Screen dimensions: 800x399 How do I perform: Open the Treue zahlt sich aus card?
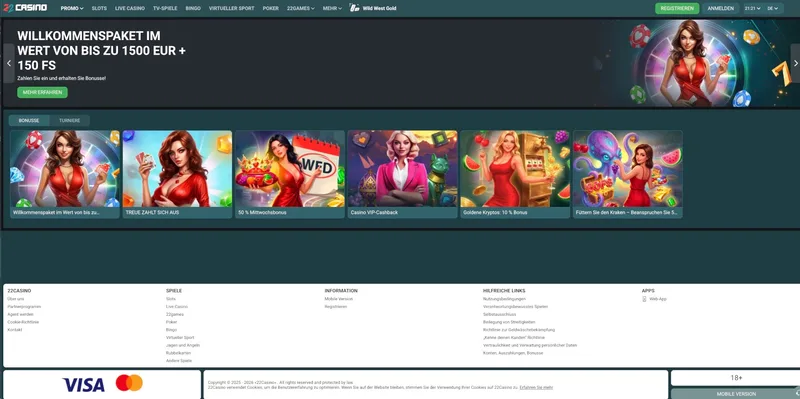(x=177, y=174)
